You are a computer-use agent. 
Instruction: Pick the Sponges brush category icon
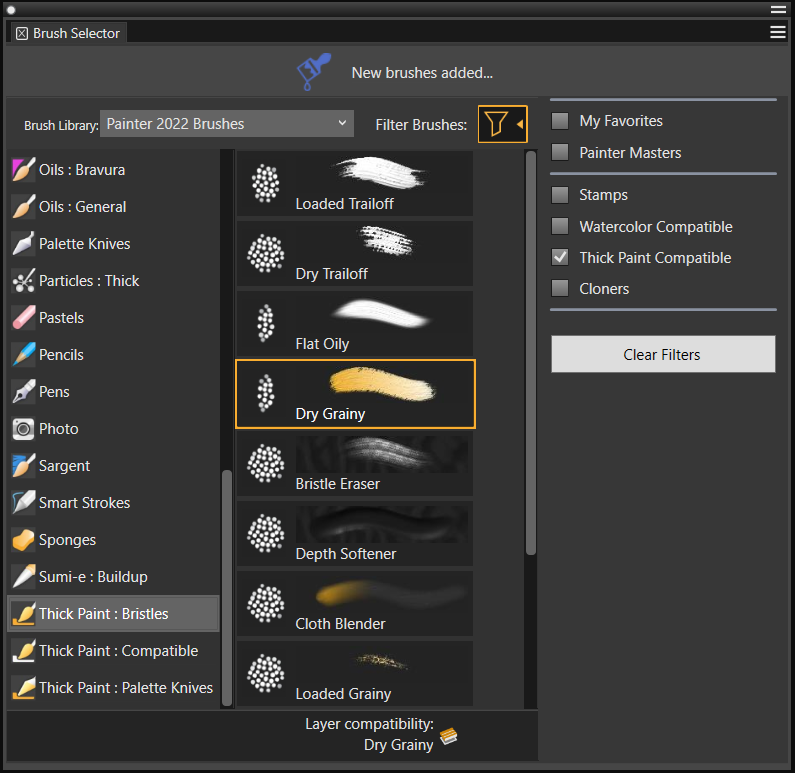[23, 540]
